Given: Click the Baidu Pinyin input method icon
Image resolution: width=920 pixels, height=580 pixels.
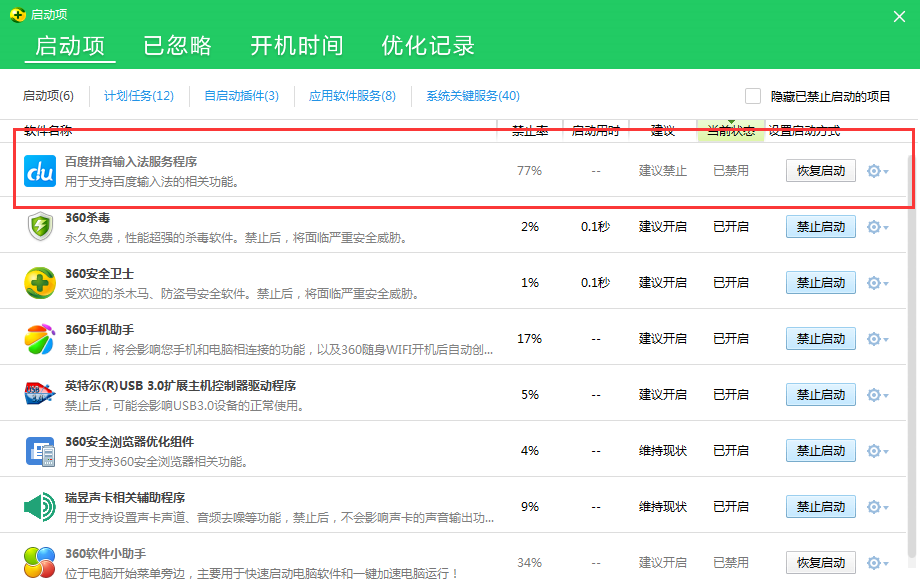Looking at the screenshot, I should [x=40, y=170].
